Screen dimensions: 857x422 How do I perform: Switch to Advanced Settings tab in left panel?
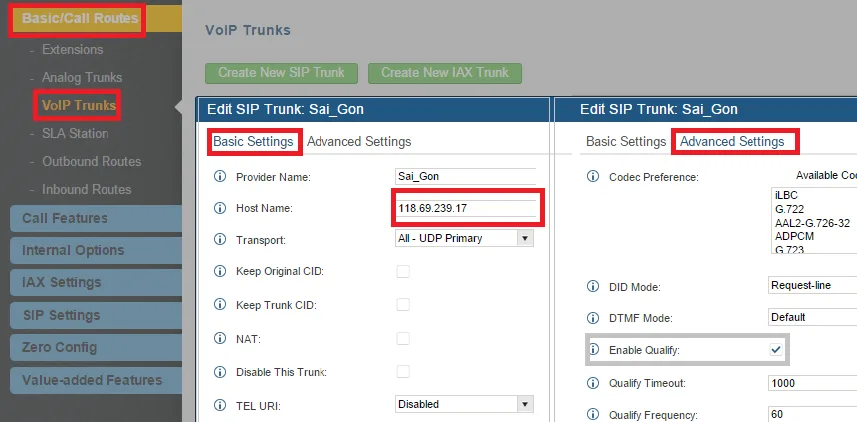359,142
